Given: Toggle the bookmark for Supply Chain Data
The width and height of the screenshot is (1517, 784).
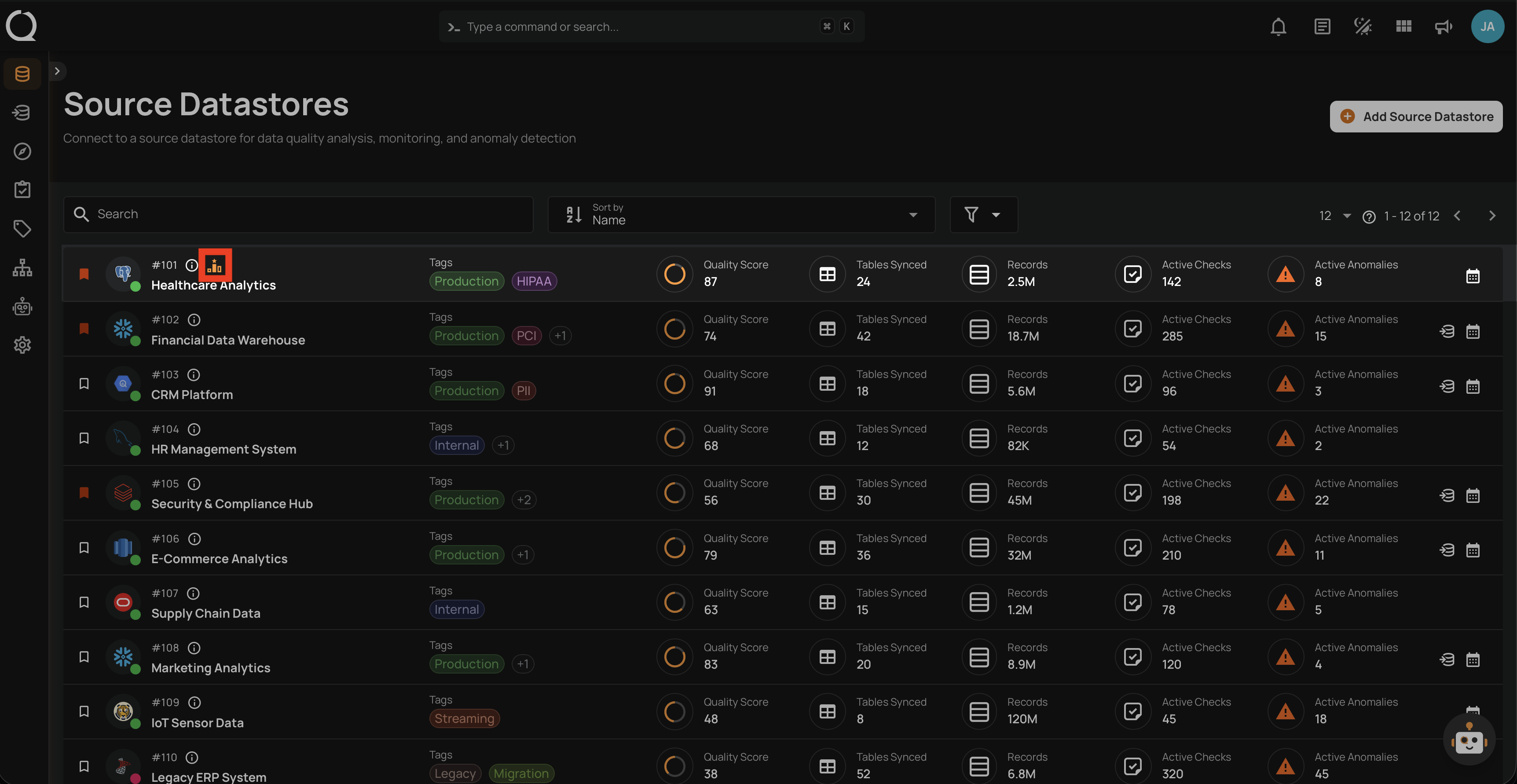Looking at the screenshot, I should (x=84, y=602).
